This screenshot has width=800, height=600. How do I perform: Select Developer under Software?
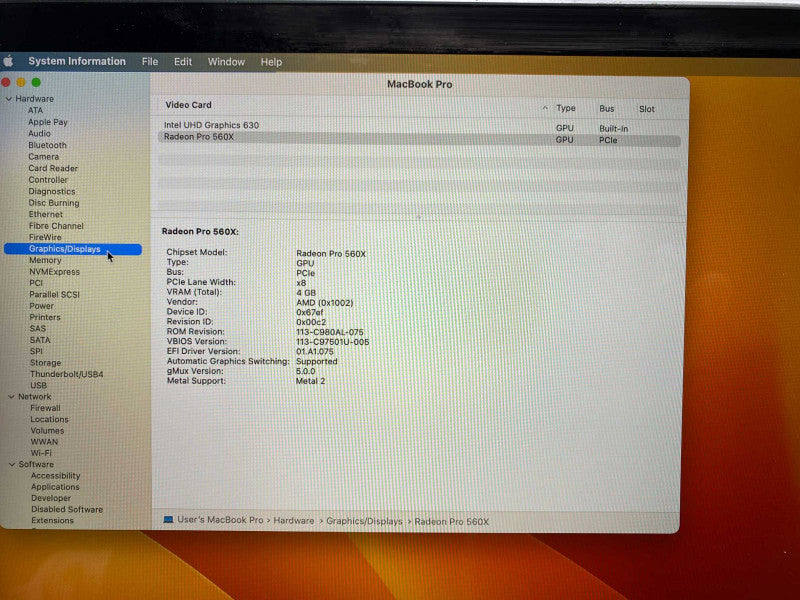point(51,498)
